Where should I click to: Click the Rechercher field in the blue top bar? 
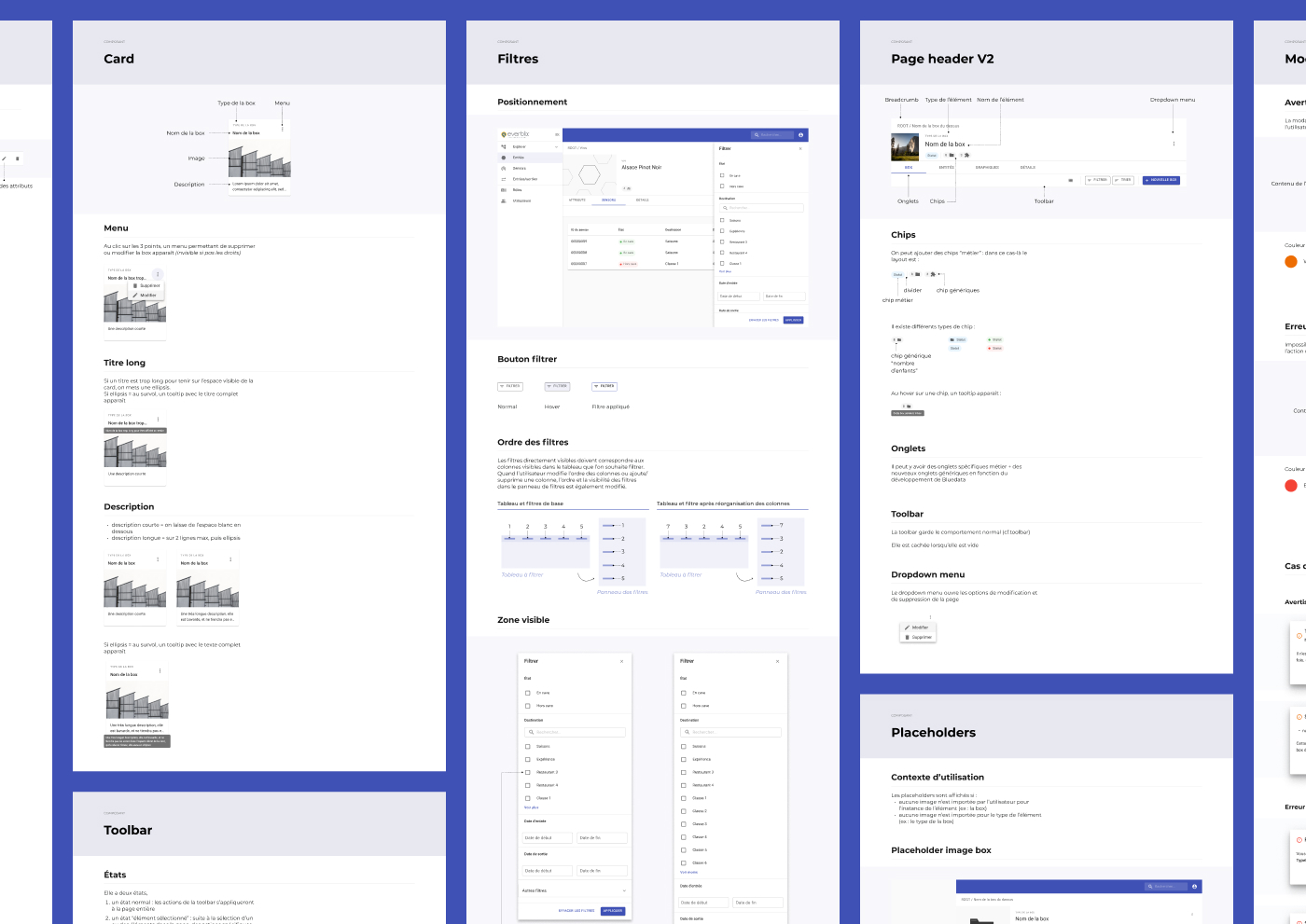[x=772, y=135]
